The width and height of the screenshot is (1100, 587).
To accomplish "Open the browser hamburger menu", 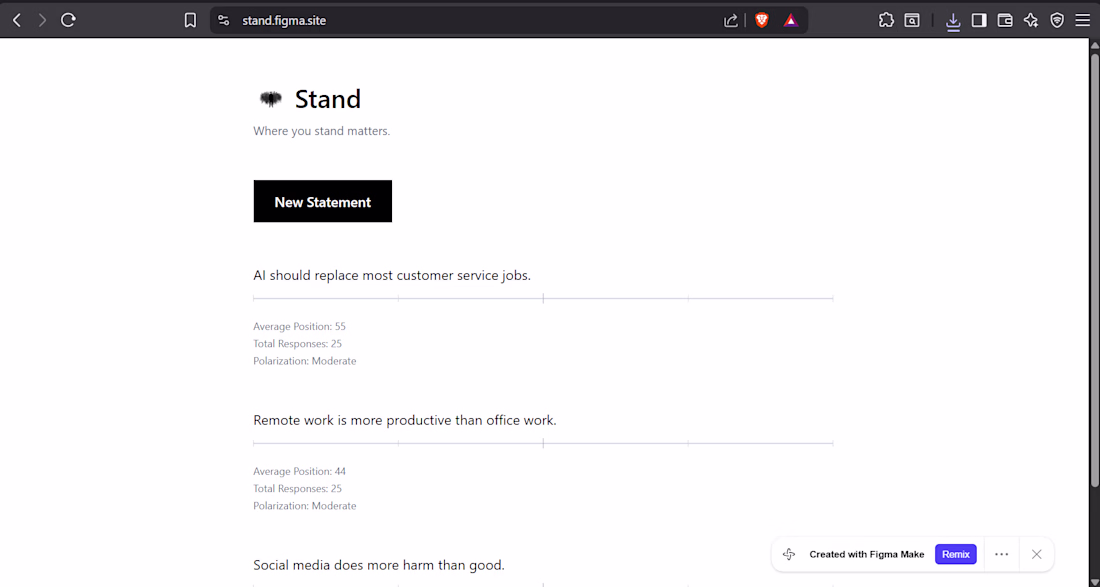I will tap(1082, 20).
